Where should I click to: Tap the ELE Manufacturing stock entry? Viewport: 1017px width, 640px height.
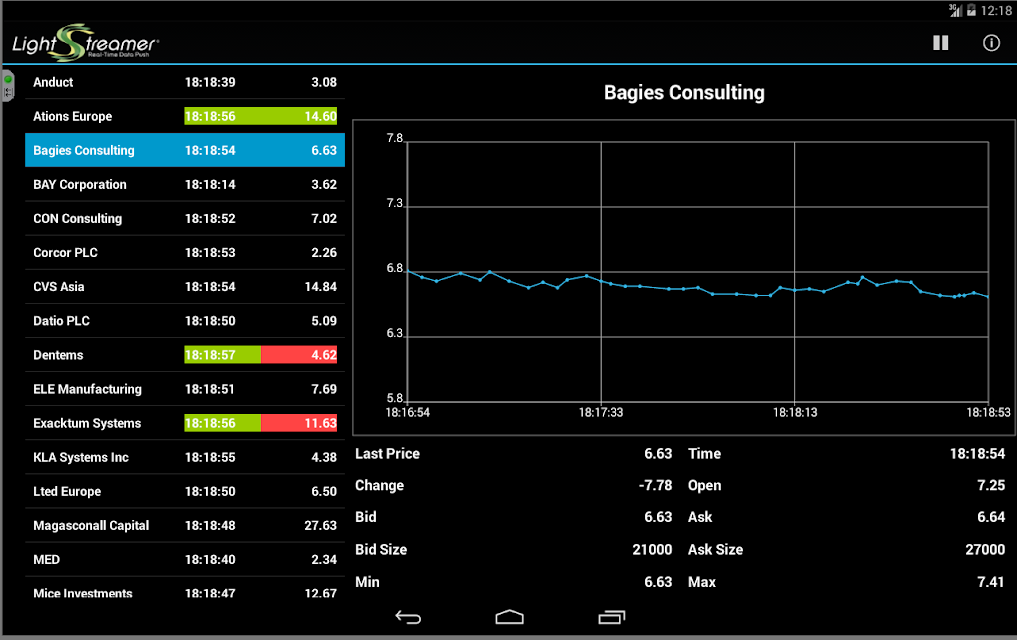coord(185,389)
